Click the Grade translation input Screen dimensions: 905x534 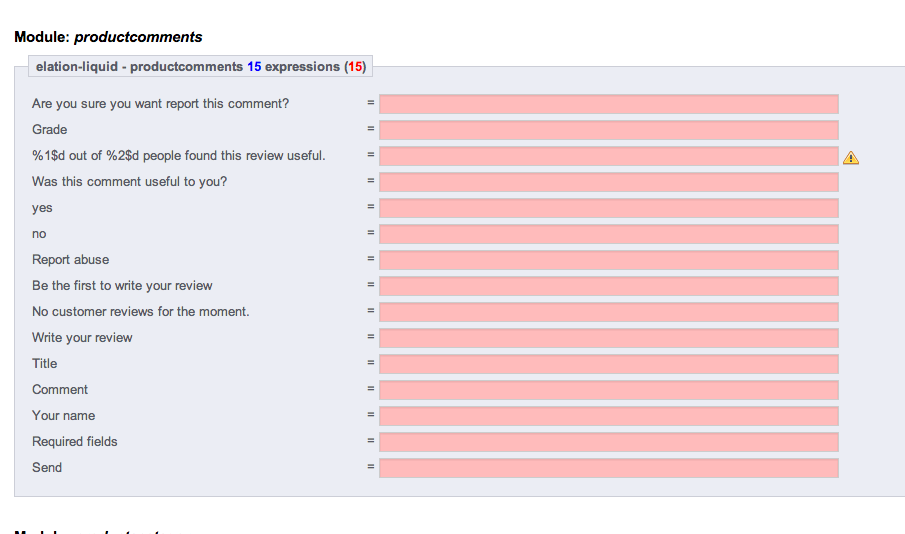coord(608,130)
